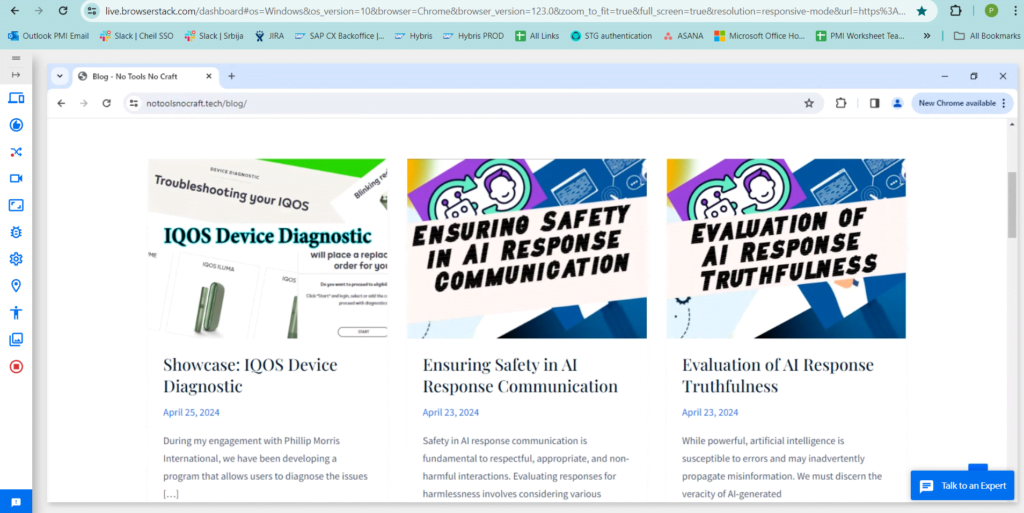Open BrowserStack settings gear icon
This screenshot has width=1024, height=513.
(x=16, y=259)
